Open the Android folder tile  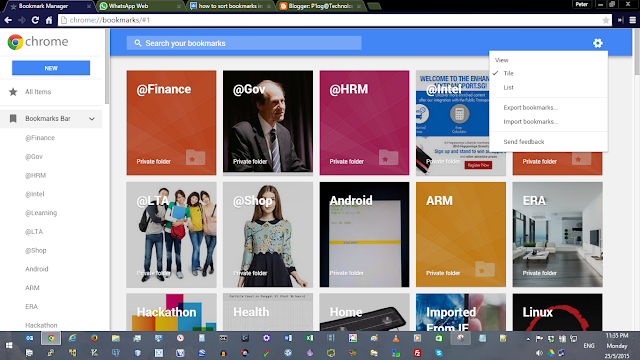364,235
